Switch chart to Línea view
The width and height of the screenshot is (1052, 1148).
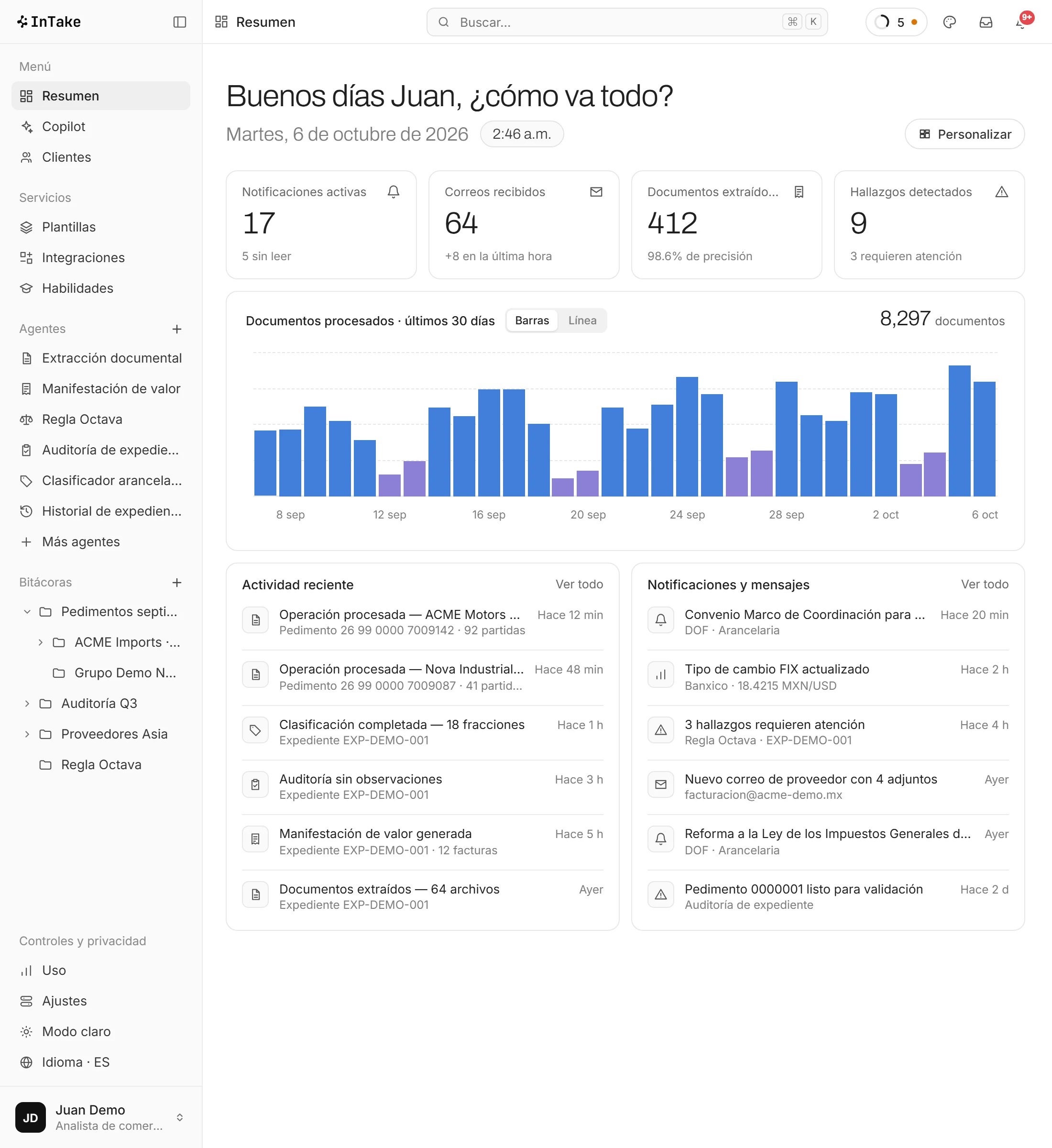(x=582, y=320)
